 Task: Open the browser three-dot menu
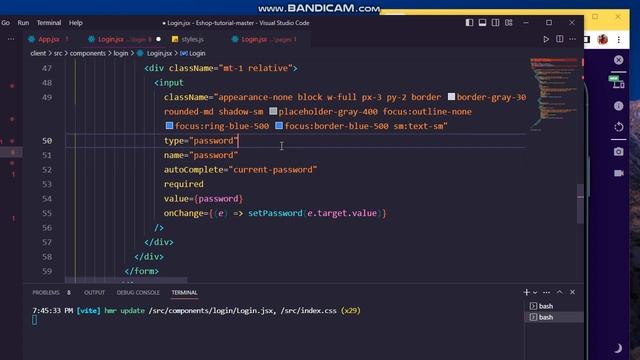coord(619,39)
